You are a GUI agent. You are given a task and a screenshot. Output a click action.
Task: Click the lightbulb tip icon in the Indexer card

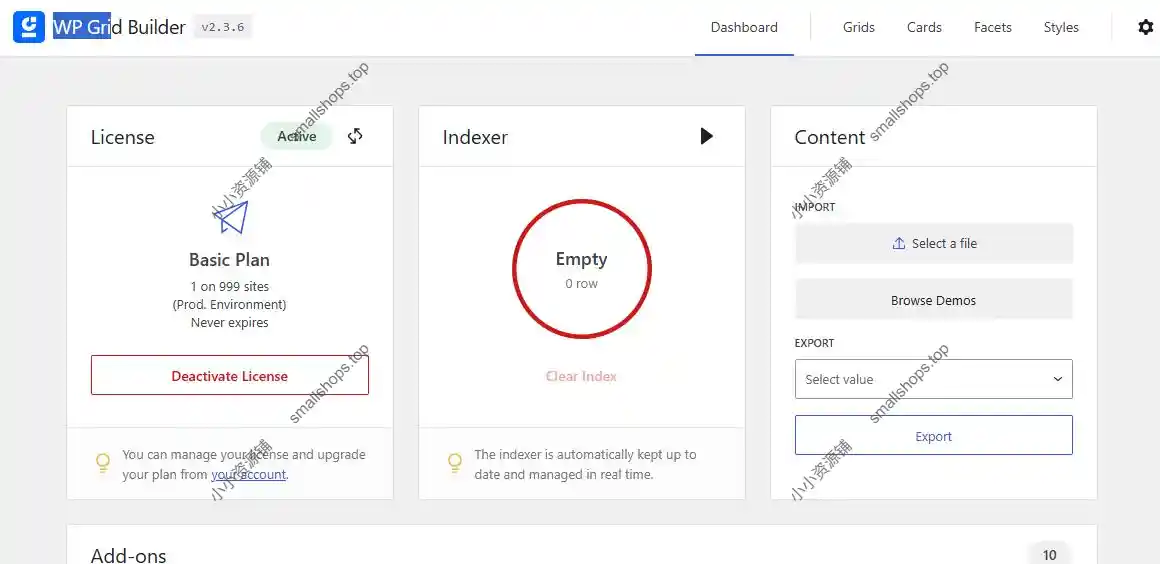coord(455,463)
